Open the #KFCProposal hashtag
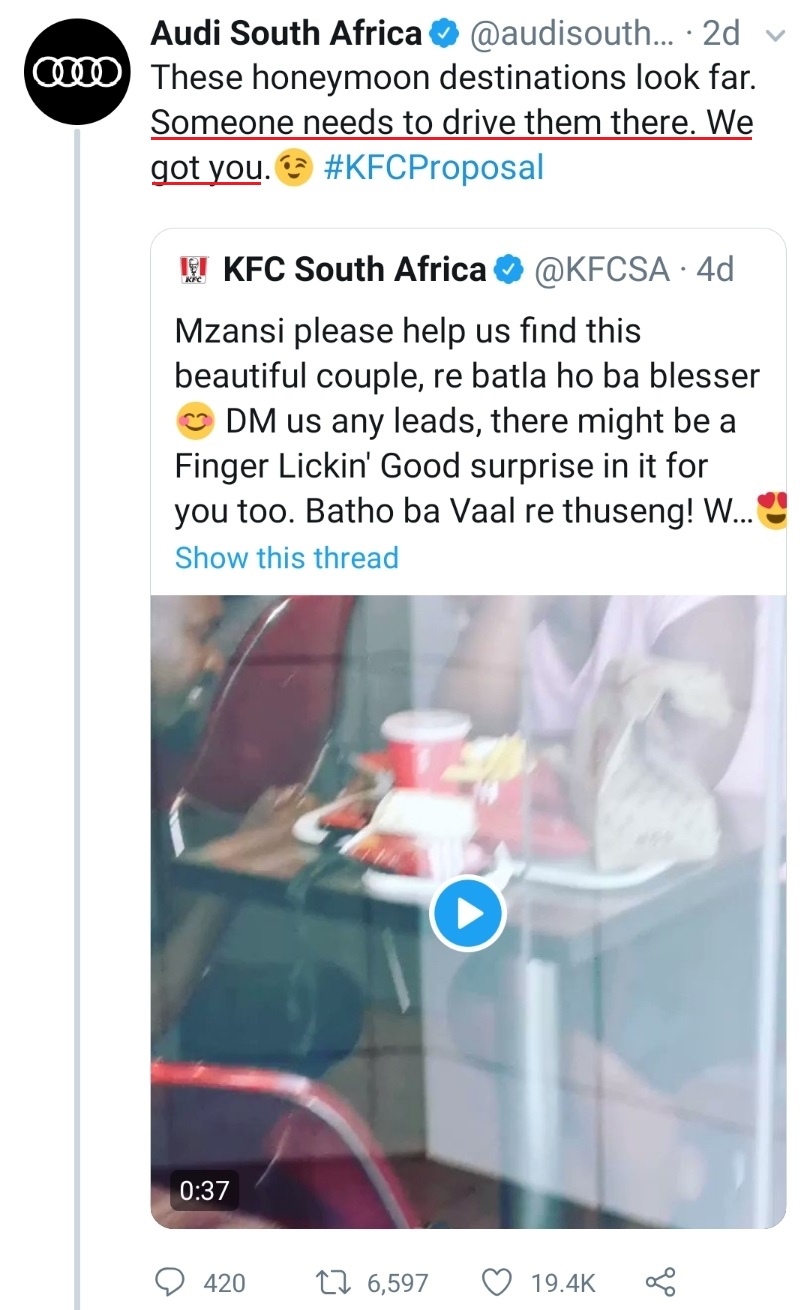The image size is (809, 1310). [x=434, y=167]
